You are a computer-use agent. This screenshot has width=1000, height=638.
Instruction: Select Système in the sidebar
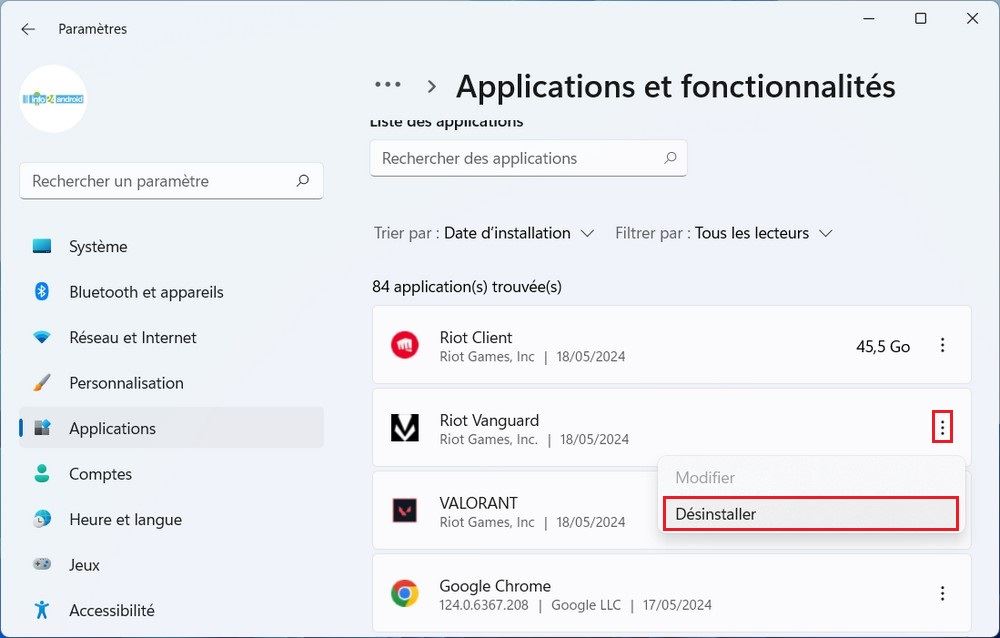tap(96, 246)
